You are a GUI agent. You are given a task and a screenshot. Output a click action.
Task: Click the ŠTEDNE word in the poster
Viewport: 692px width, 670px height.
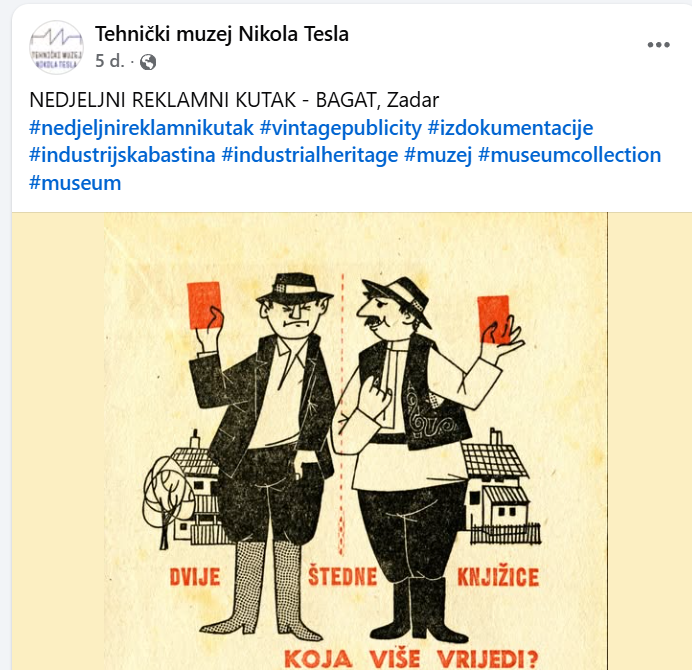342,576
